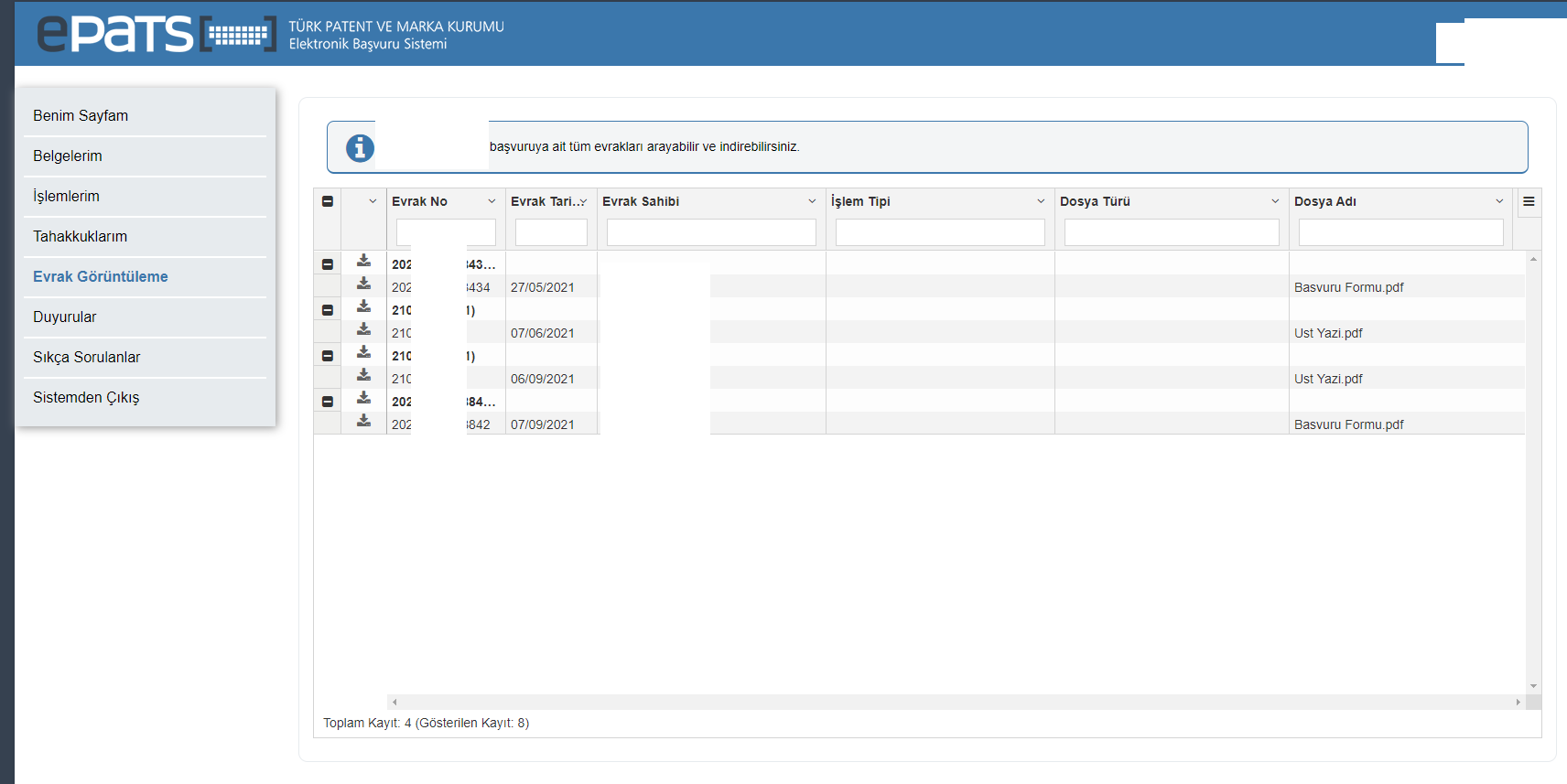Focus the Evrak No filter field

(x=446, y=232)
